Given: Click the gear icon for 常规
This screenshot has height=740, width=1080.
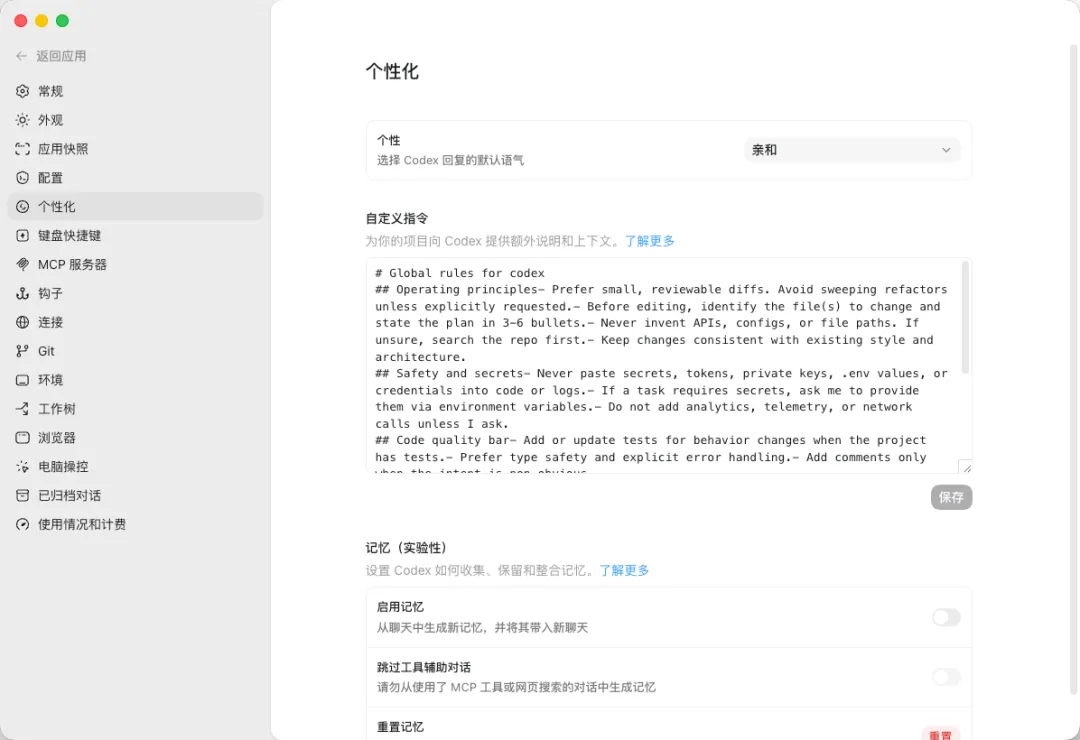Looking at the screenshot, I should coord(23,91).
